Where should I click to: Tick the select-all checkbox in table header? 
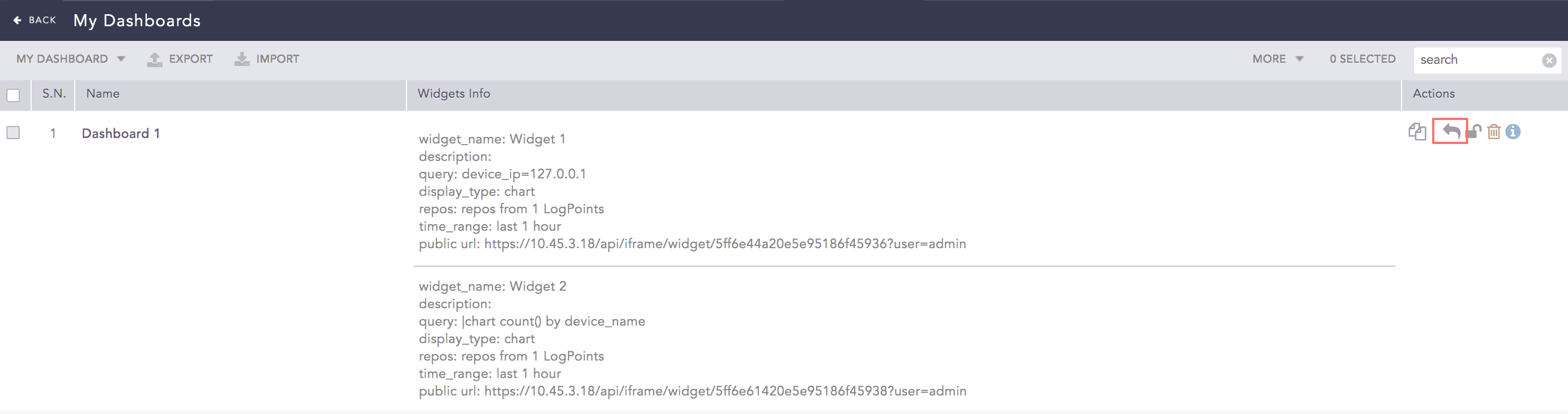click(14, 95)
